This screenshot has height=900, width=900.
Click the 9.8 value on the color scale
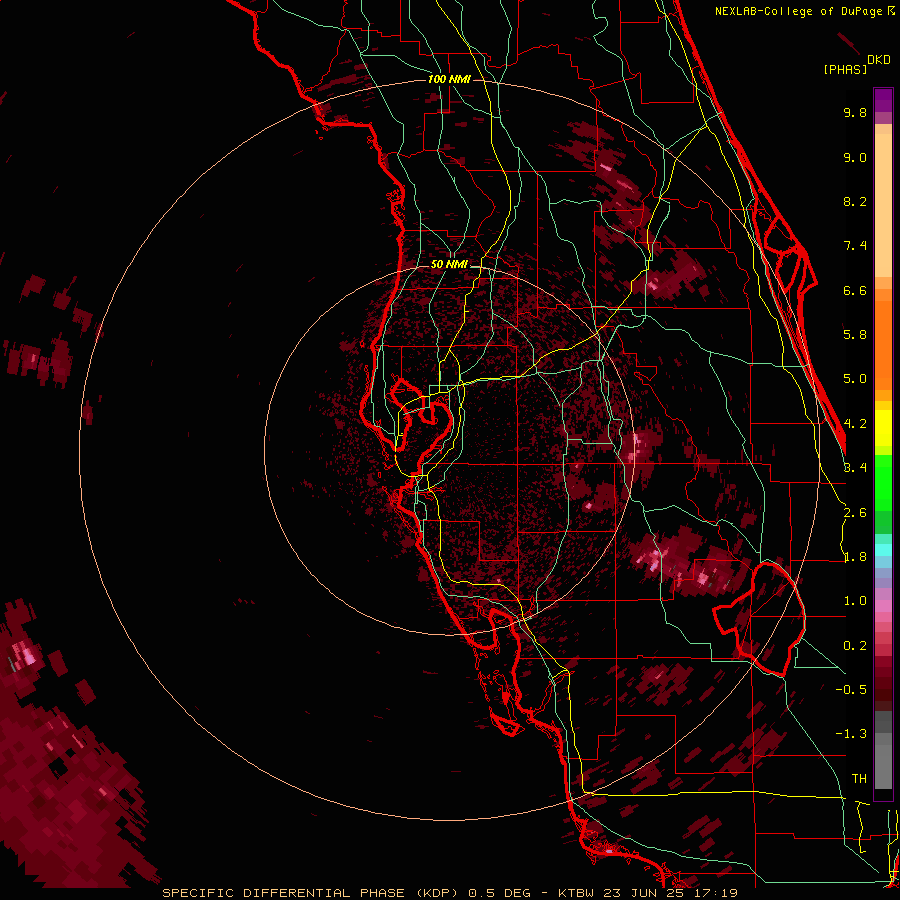coord(855,112)
